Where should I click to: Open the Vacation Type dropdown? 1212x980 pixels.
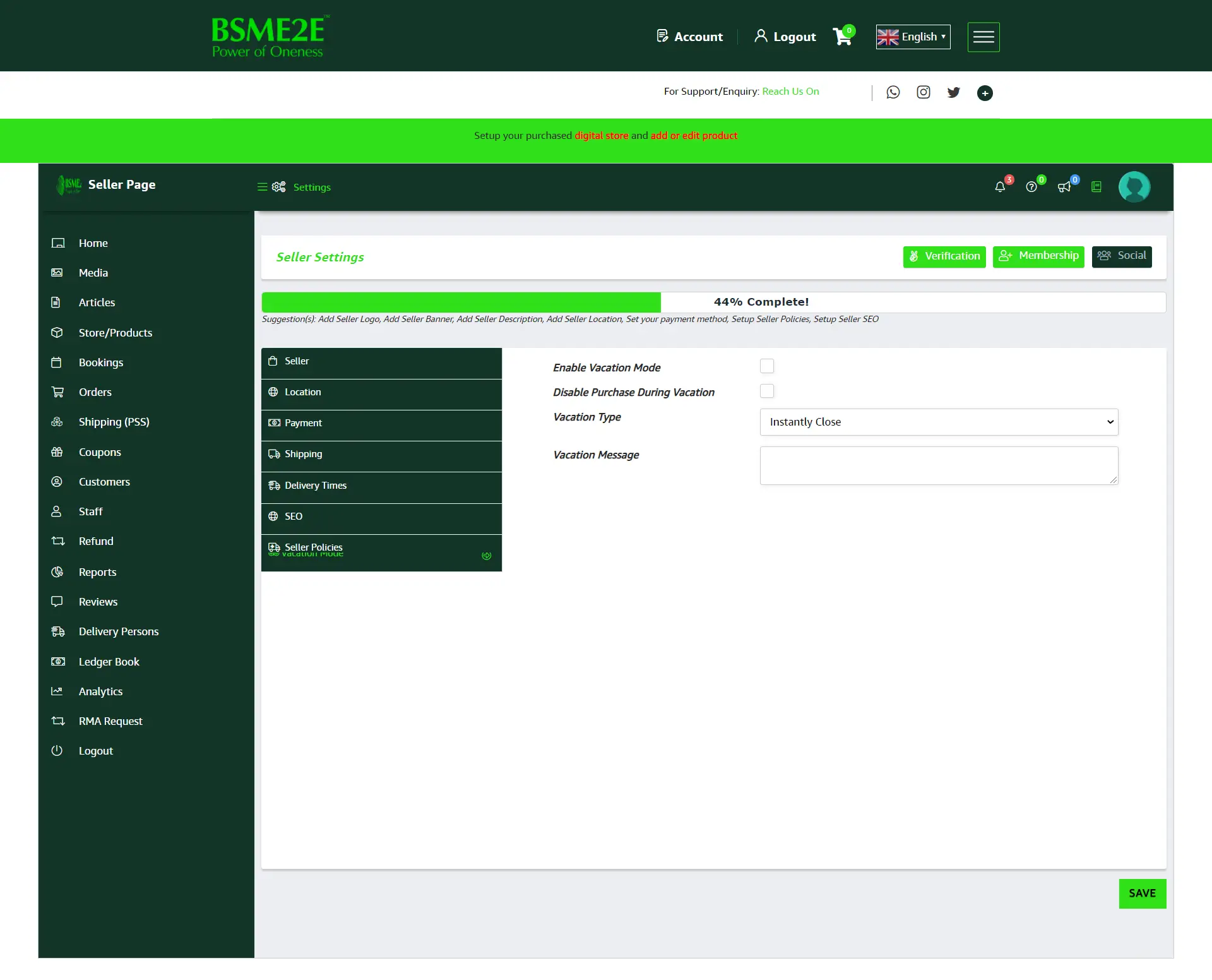coord(939,422)
